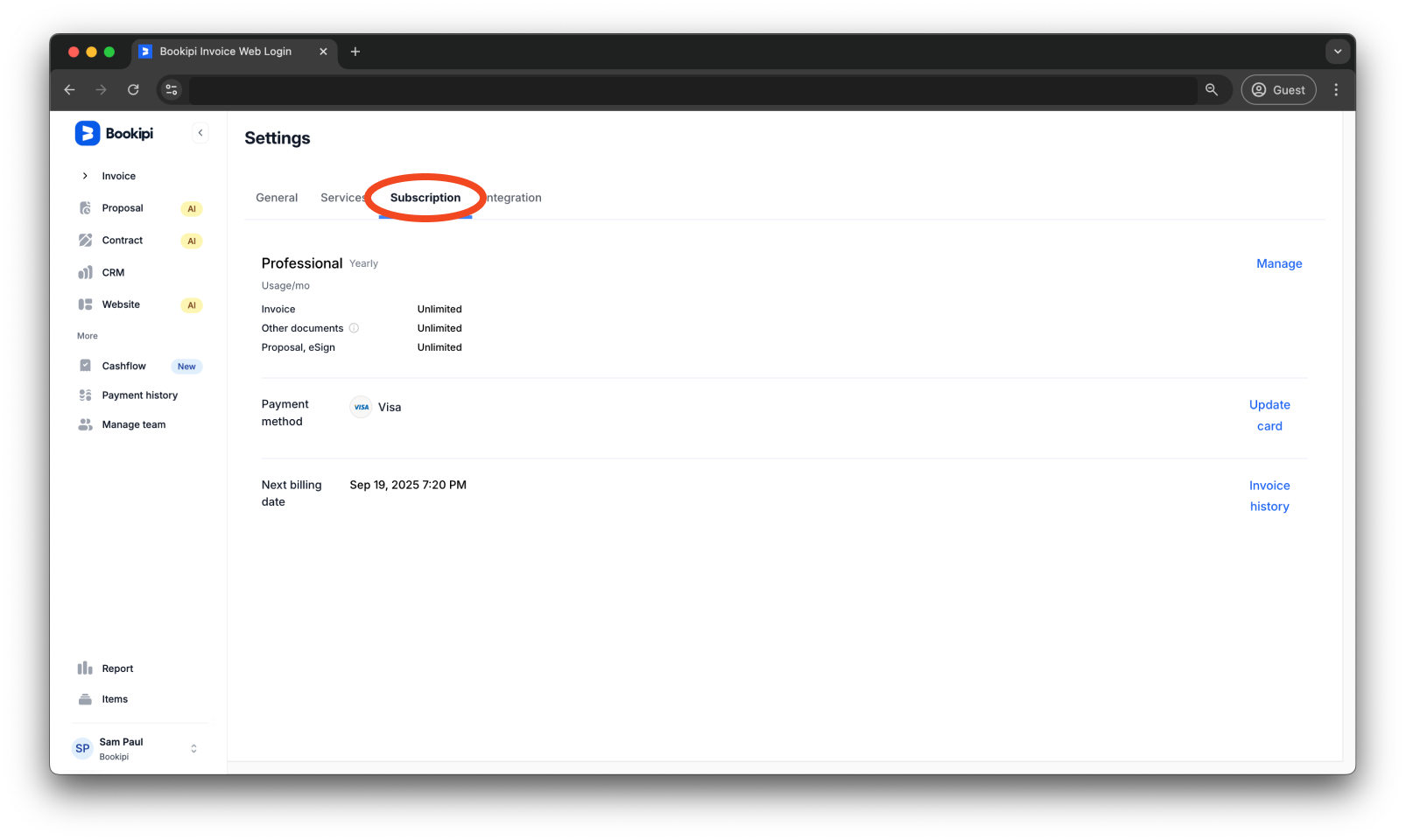Open the Items section
The image size is (1406, 840).
pyautogui.click(x=114, y=698)
